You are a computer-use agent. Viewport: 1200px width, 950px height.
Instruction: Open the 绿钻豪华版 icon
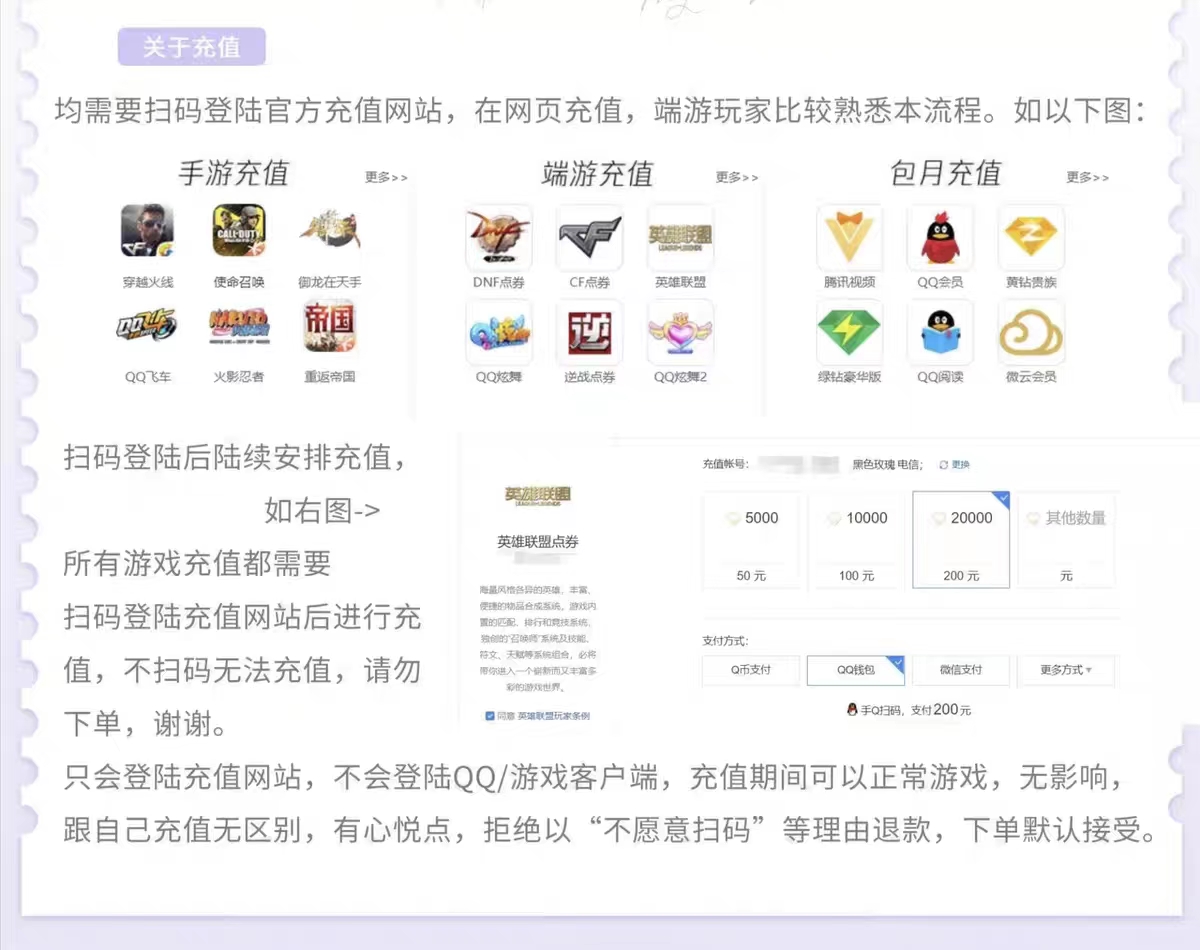pos(850,332)
